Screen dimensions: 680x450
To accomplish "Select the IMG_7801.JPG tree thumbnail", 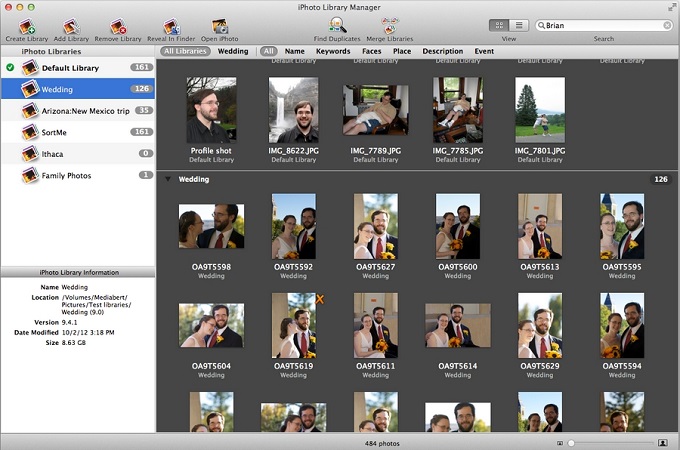I will [x=540, y=110].
